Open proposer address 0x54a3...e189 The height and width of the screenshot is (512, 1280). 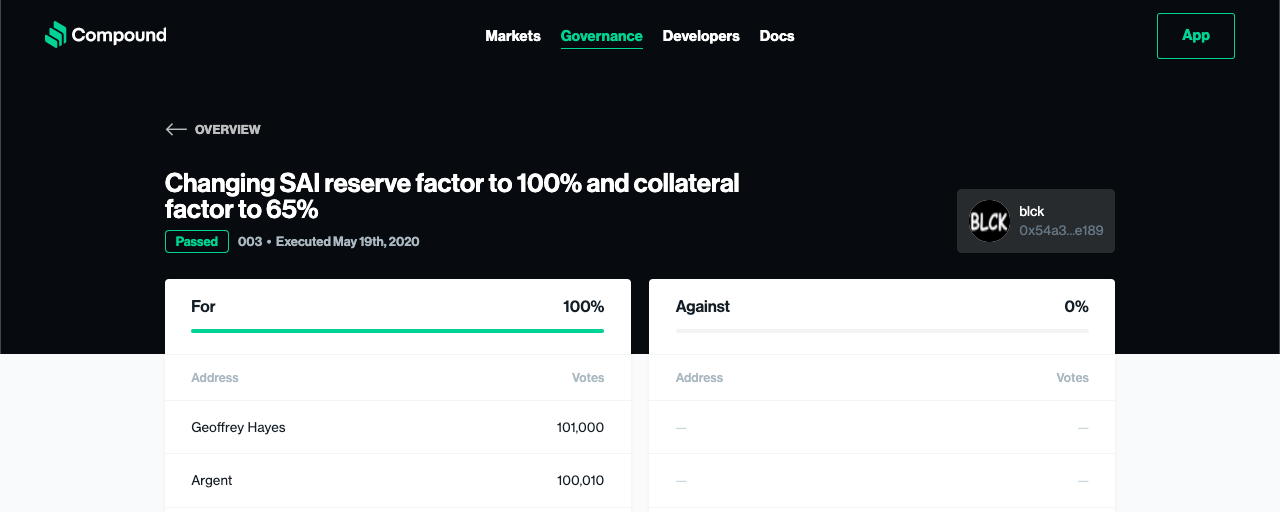tap(1061, 231)
